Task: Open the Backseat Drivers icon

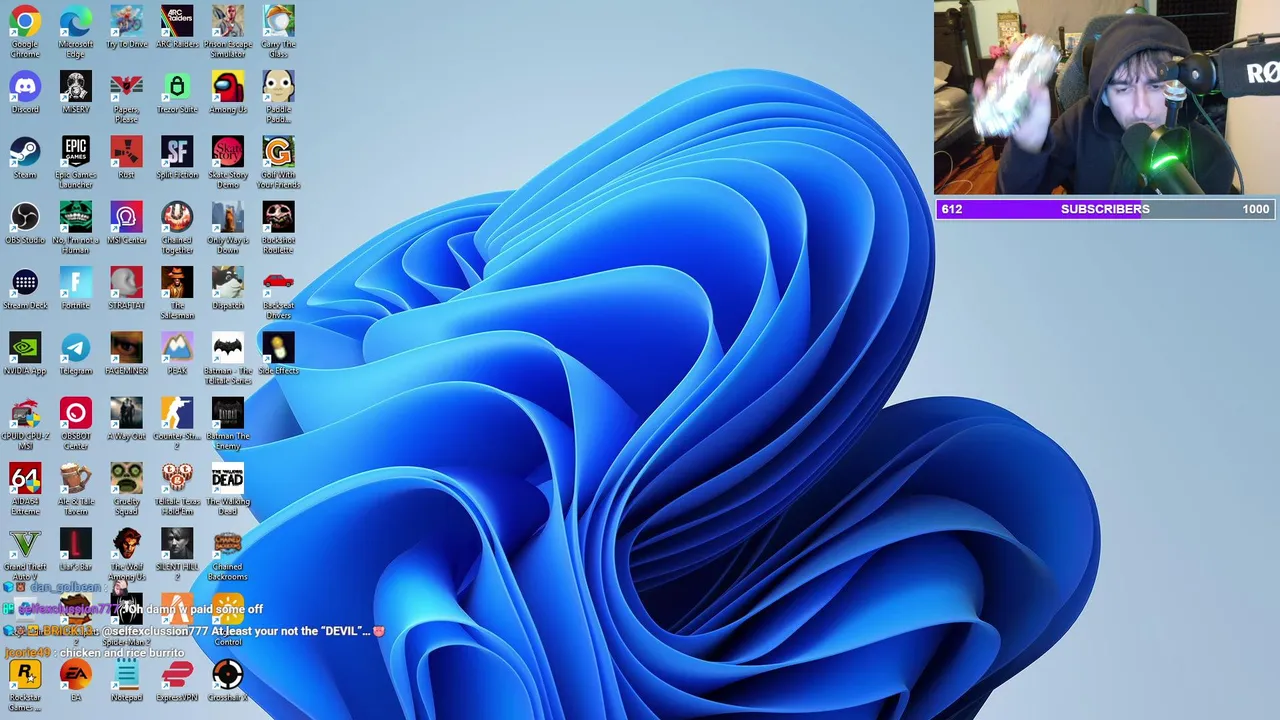Action: [278, 293]
